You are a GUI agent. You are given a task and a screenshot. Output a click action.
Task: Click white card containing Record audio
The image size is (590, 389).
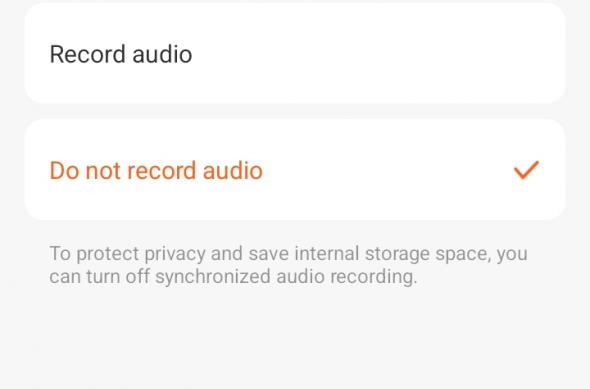coord(295,53)
